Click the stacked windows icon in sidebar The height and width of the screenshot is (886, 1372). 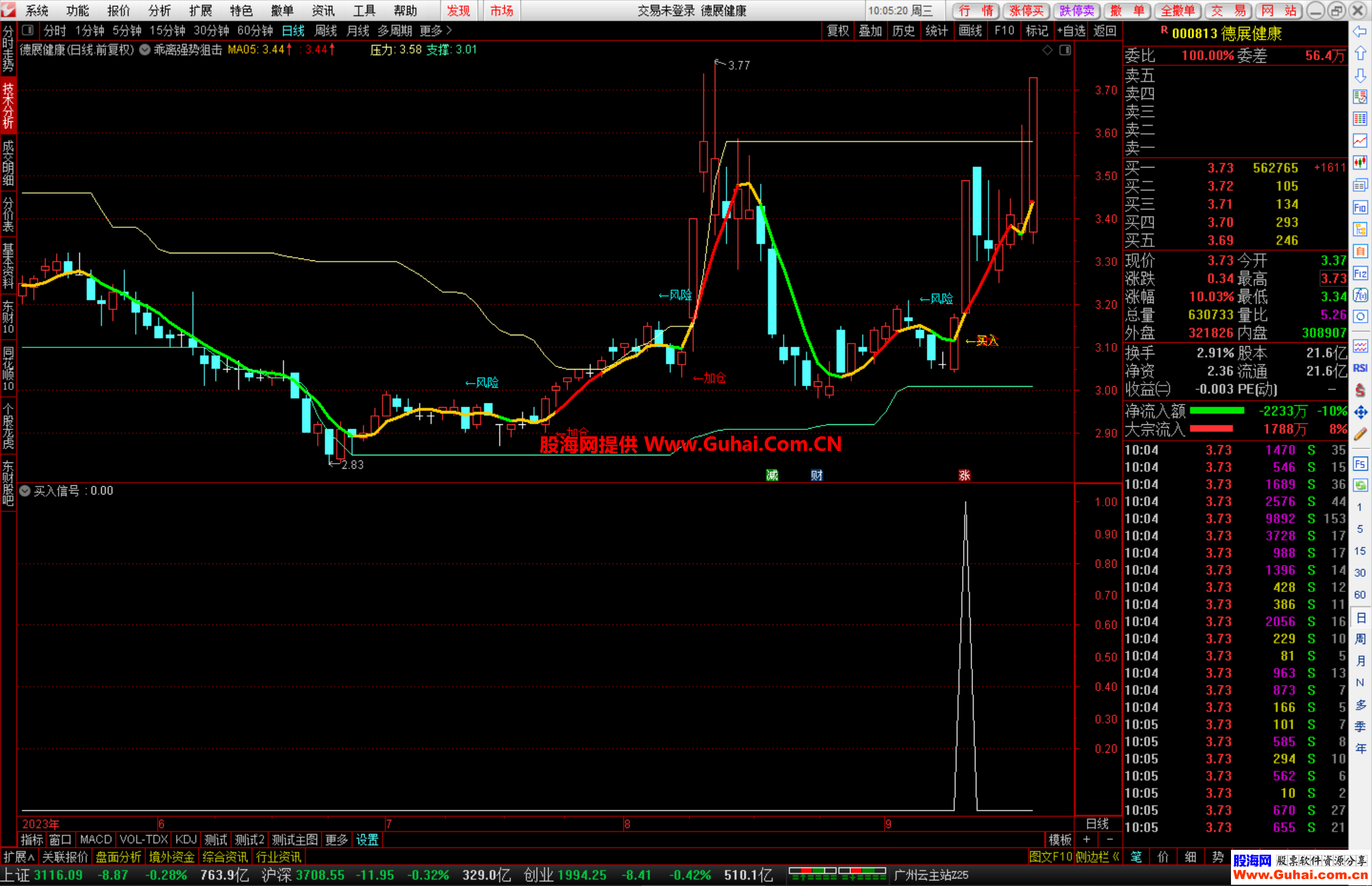point(1360,185)
